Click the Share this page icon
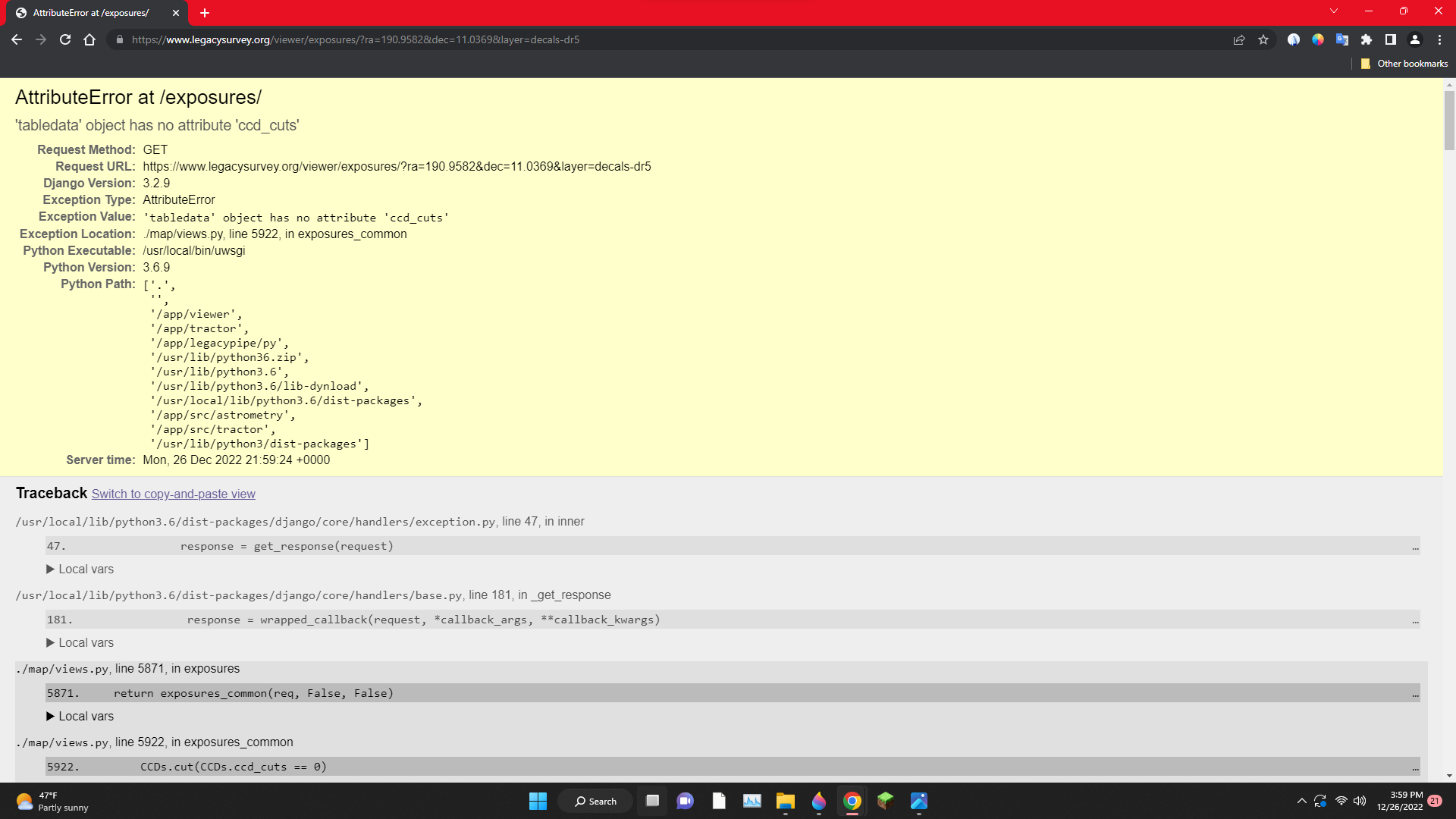This screenshot has height=819, width=1456. tap(1239, 39)
